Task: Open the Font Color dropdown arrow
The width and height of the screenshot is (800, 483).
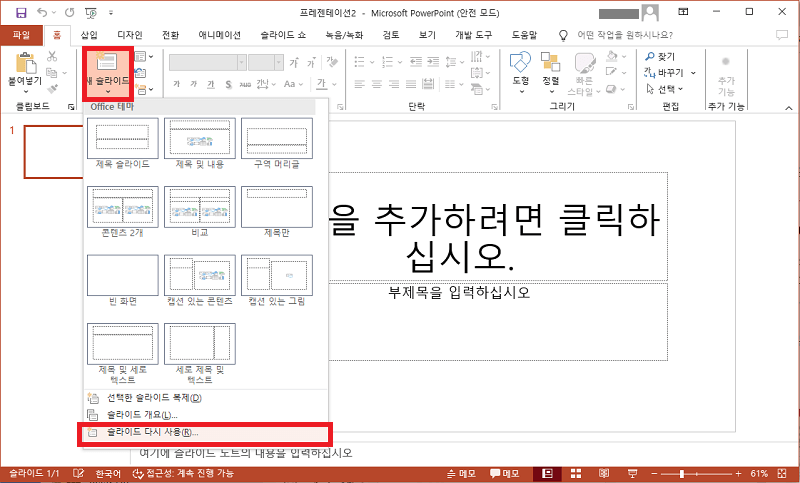Action: coord(334,84)
